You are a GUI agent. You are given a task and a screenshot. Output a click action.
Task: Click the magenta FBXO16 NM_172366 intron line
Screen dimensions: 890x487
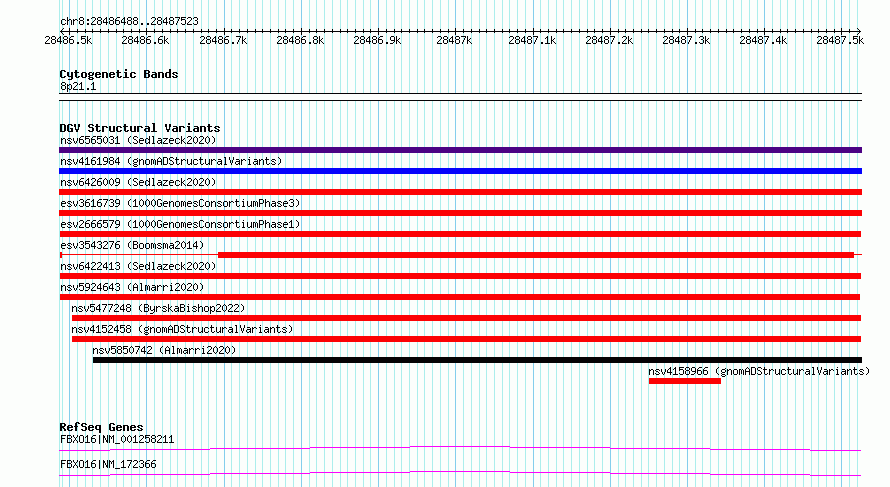460,473
